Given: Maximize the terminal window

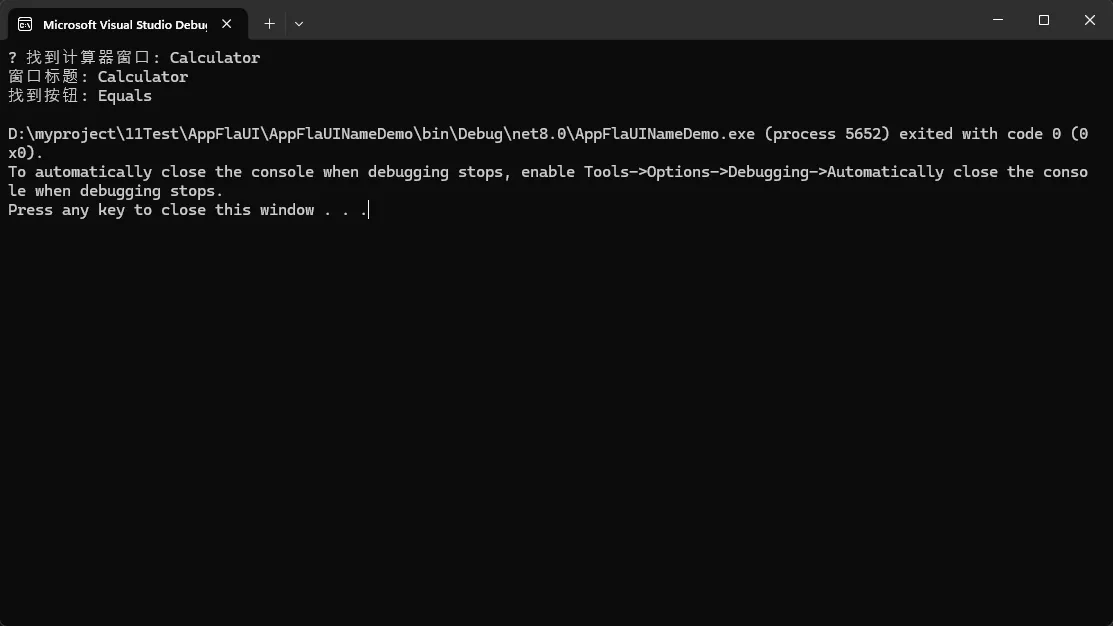Looking at the screenshot, I should pyautogui.click(x=1044, y=20).
